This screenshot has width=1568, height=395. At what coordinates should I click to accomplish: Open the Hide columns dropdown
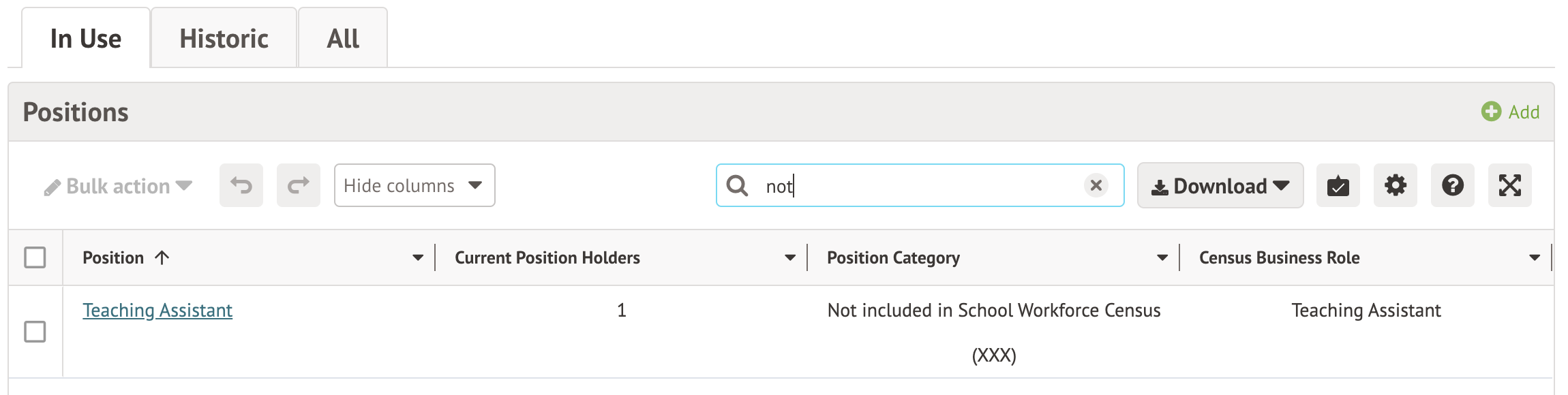click(x=414, y=185)
